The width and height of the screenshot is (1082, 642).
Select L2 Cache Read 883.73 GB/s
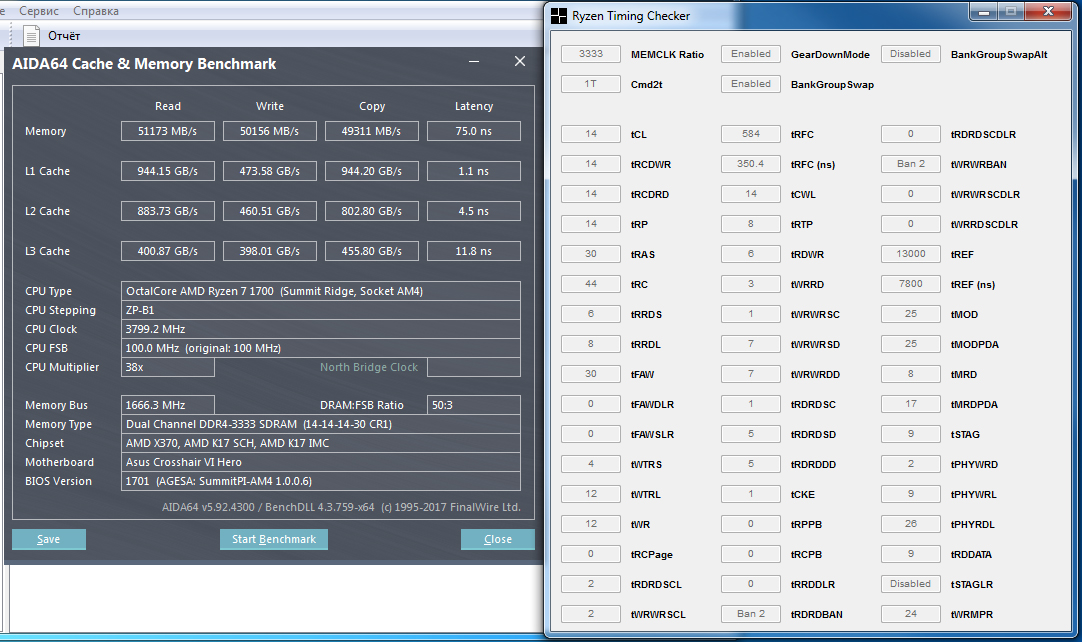[168, 211]
